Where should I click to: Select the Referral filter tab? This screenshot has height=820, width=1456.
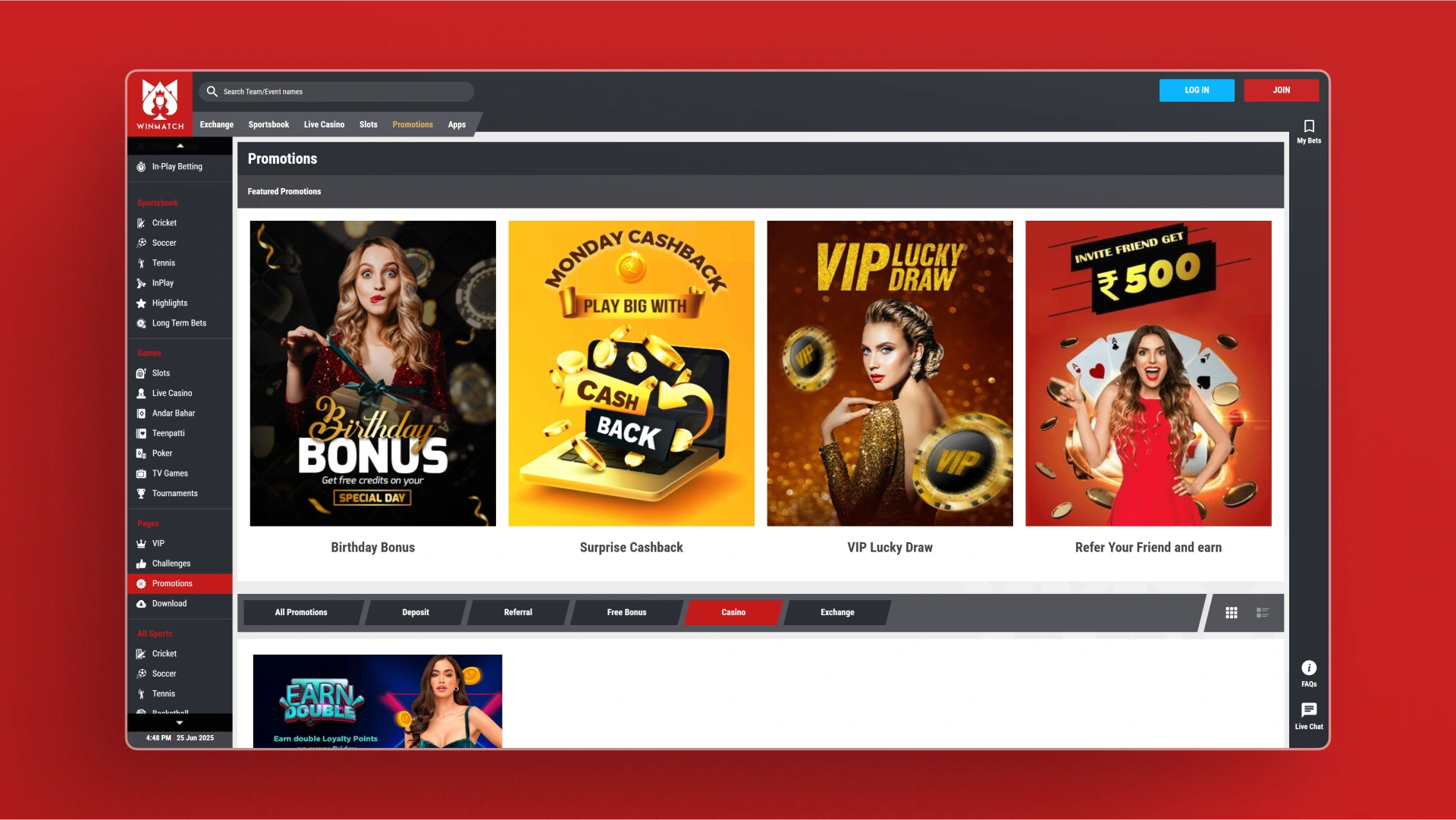pos(518,613)
